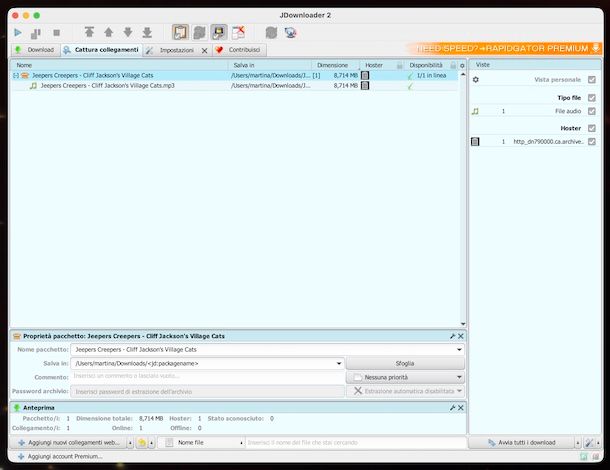Click the Salva in column header

click(x=270, y=65)
